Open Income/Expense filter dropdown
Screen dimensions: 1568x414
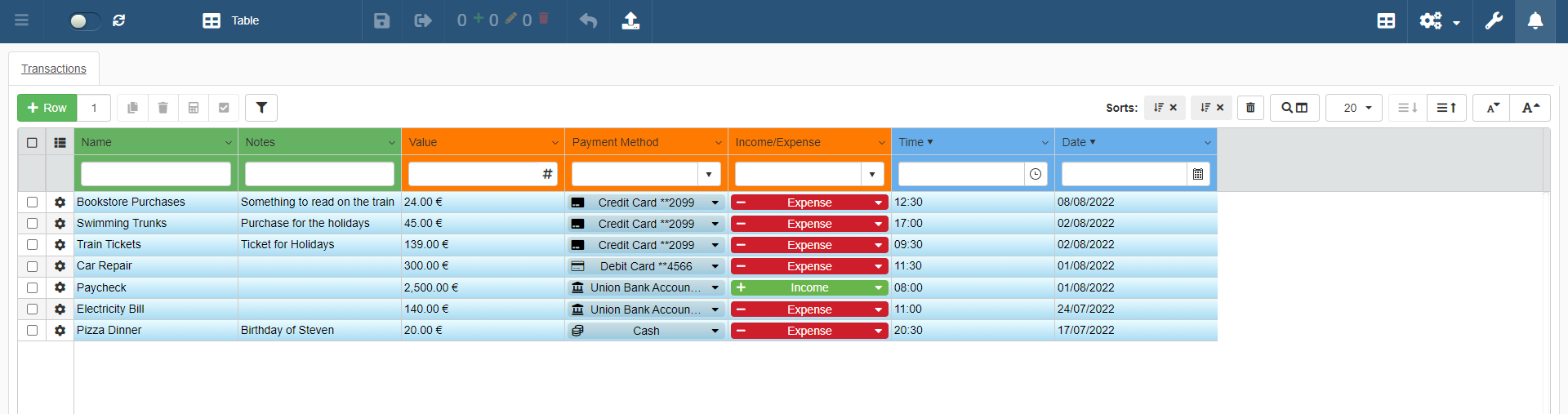pos(871,174)
